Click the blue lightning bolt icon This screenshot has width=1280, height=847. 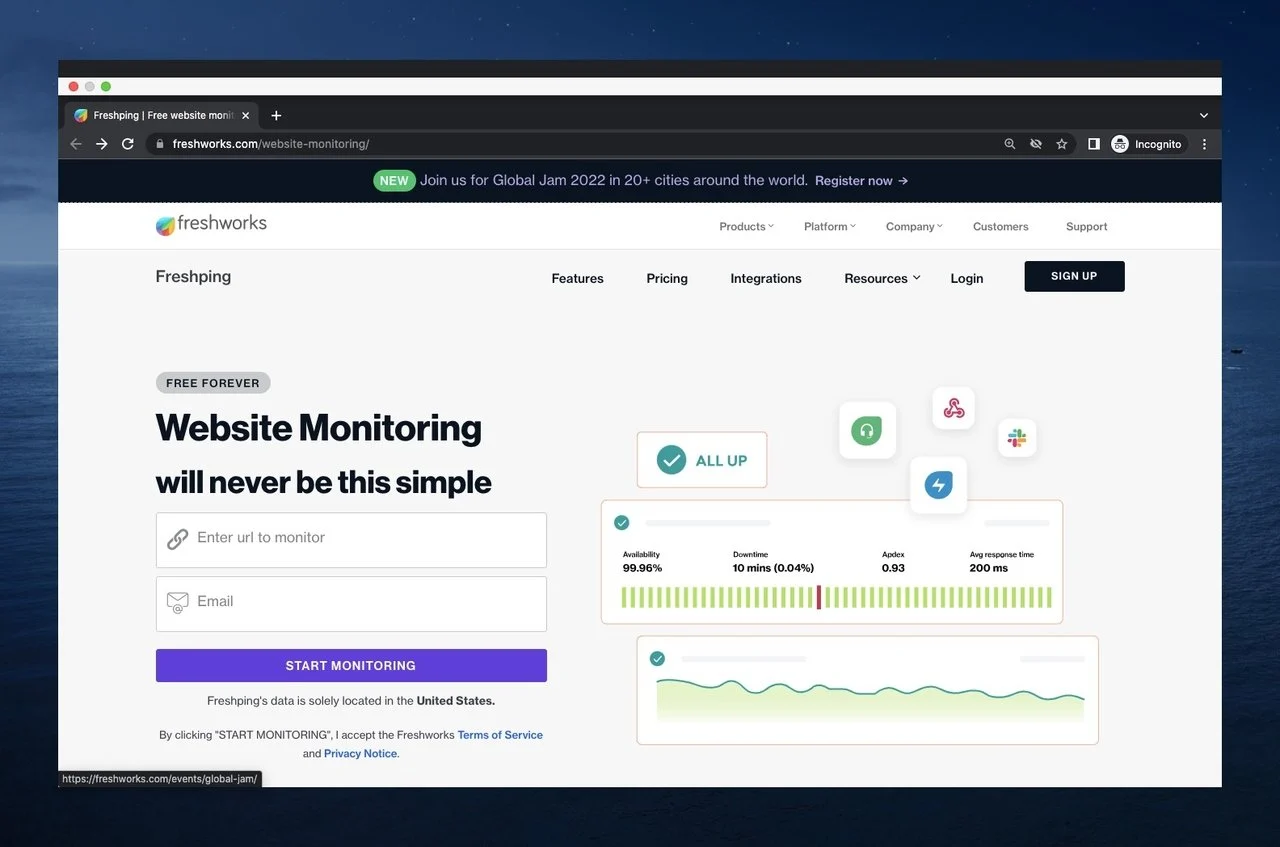(x=938, y=486)
